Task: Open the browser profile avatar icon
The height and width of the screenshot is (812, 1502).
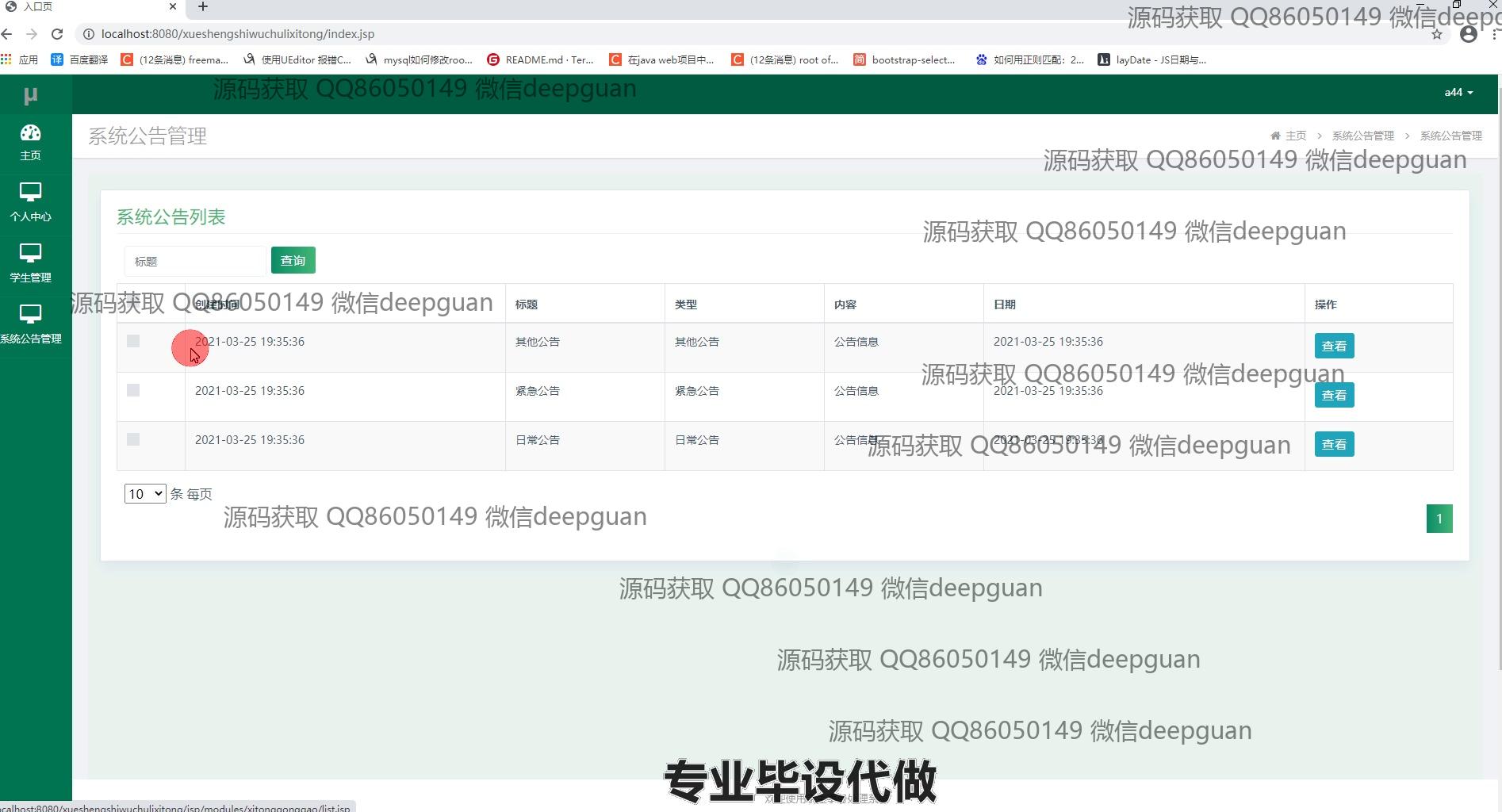Action: point(1468,34)
